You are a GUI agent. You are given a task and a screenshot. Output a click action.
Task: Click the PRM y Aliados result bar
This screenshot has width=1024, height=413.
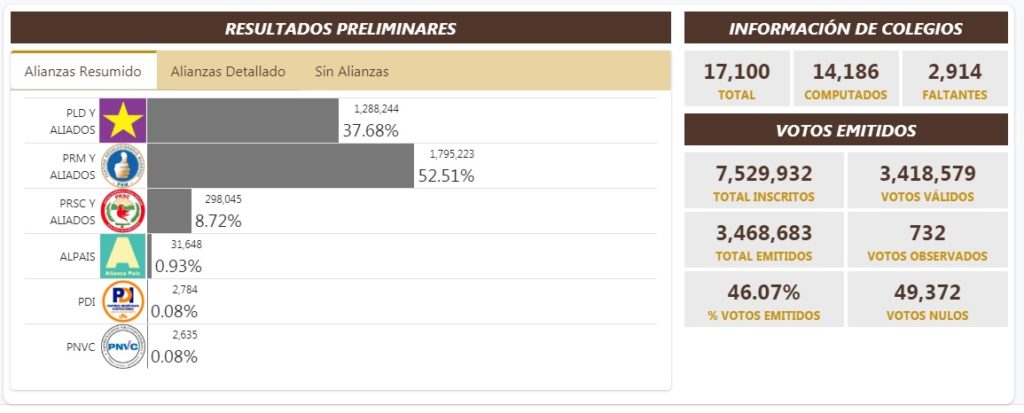point(281,166)
